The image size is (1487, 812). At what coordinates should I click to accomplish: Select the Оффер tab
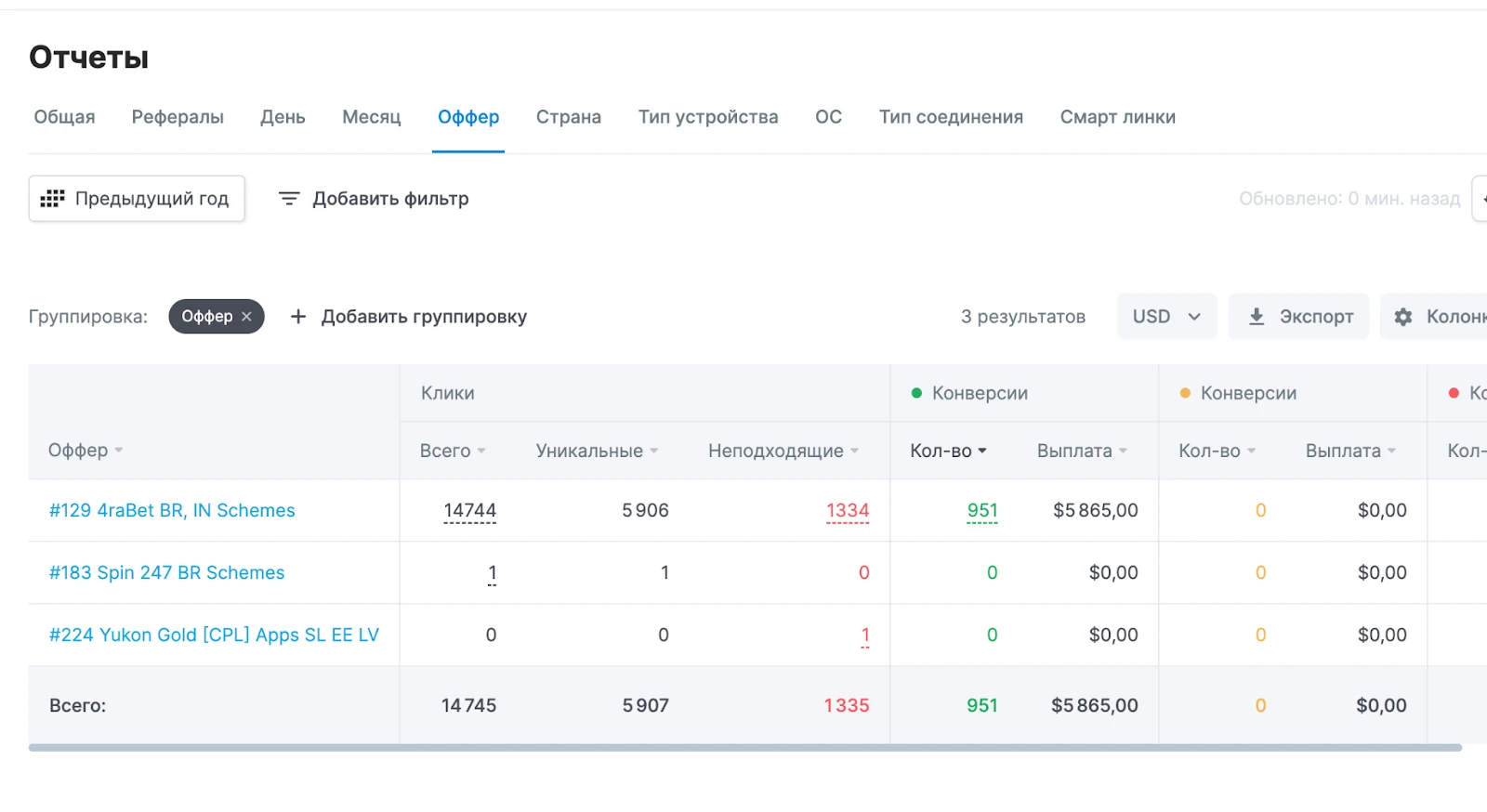[x=468, y=117]
